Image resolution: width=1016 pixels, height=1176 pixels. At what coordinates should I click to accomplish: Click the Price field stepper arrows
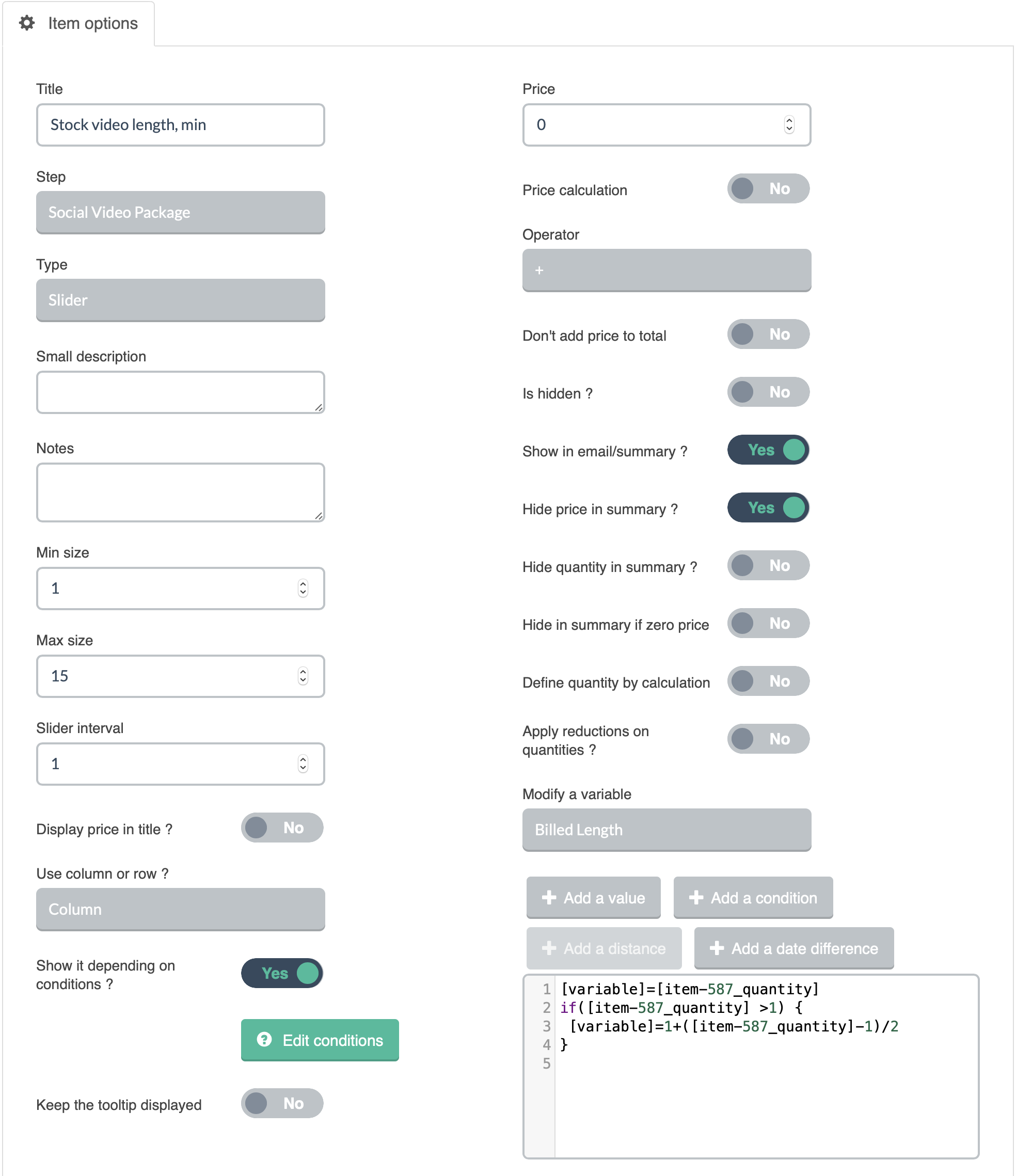[x=789, y=125]
